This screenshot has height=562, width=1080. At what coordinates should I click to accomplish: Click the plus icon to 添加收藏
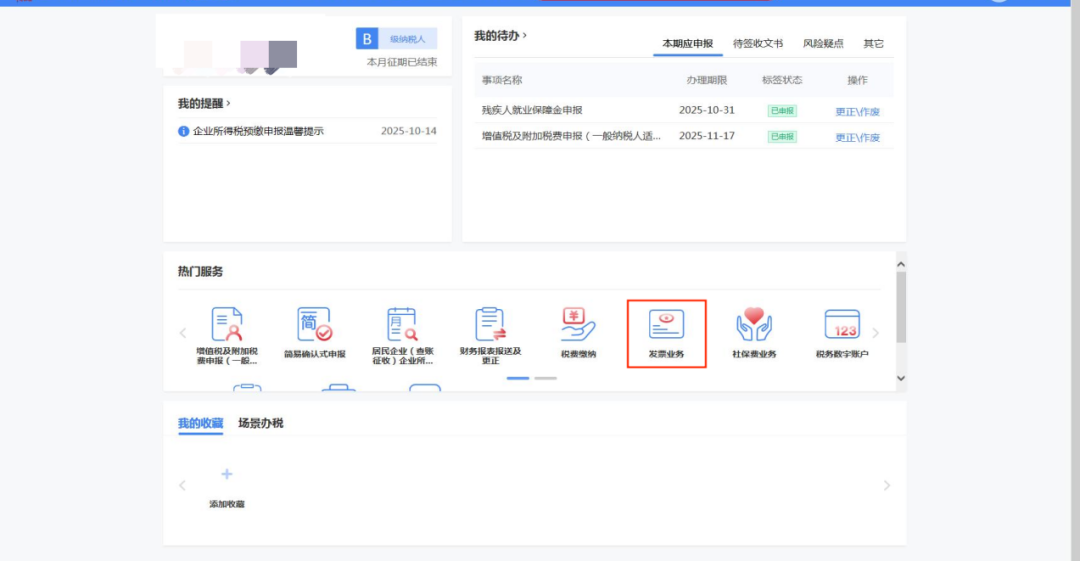click(227, 474)
